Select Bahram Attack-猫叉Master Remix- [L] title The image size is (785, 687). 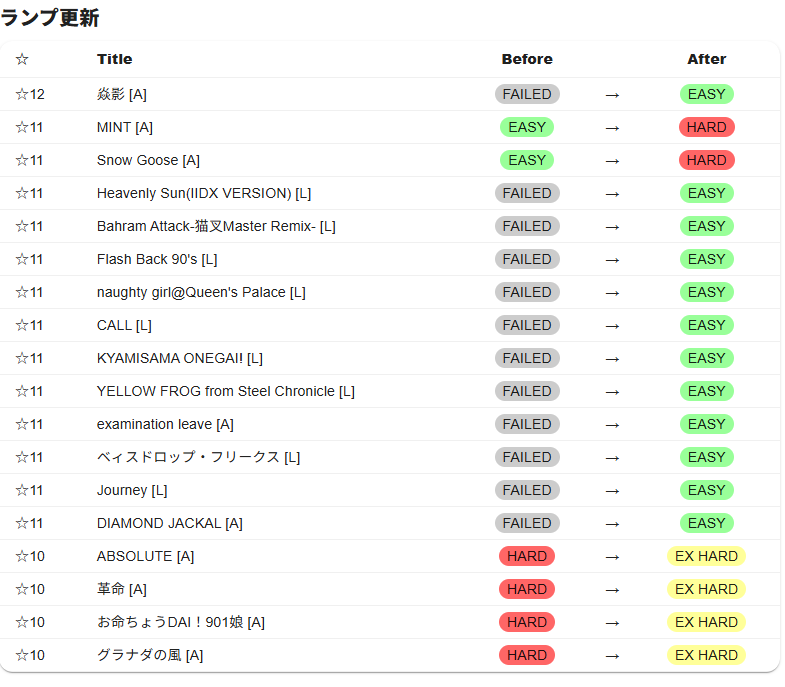[x=216, y=226]
